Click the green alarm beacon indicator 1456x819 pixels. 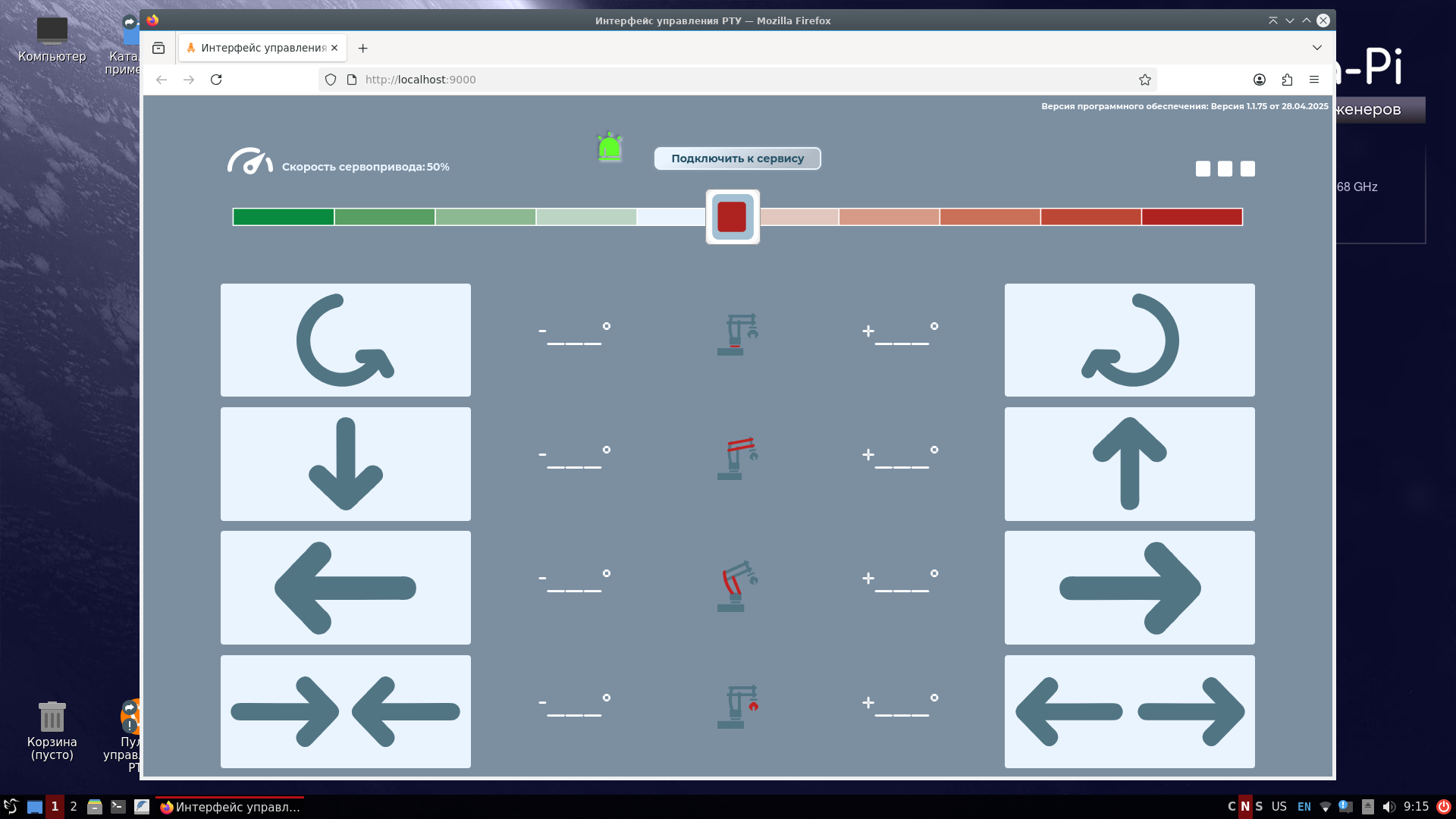(x=610, y=148)
